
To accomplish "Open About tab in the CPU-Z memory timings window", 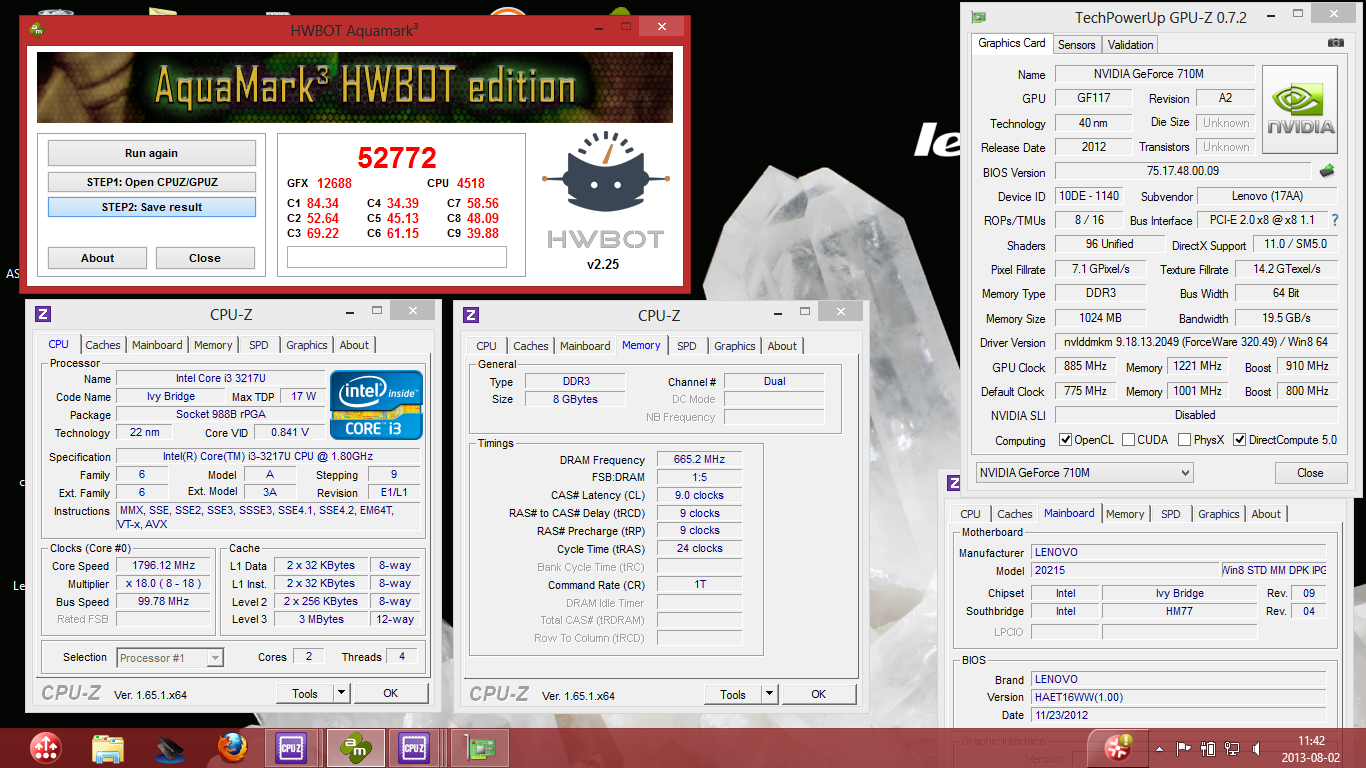I will [x=782, y=346].
